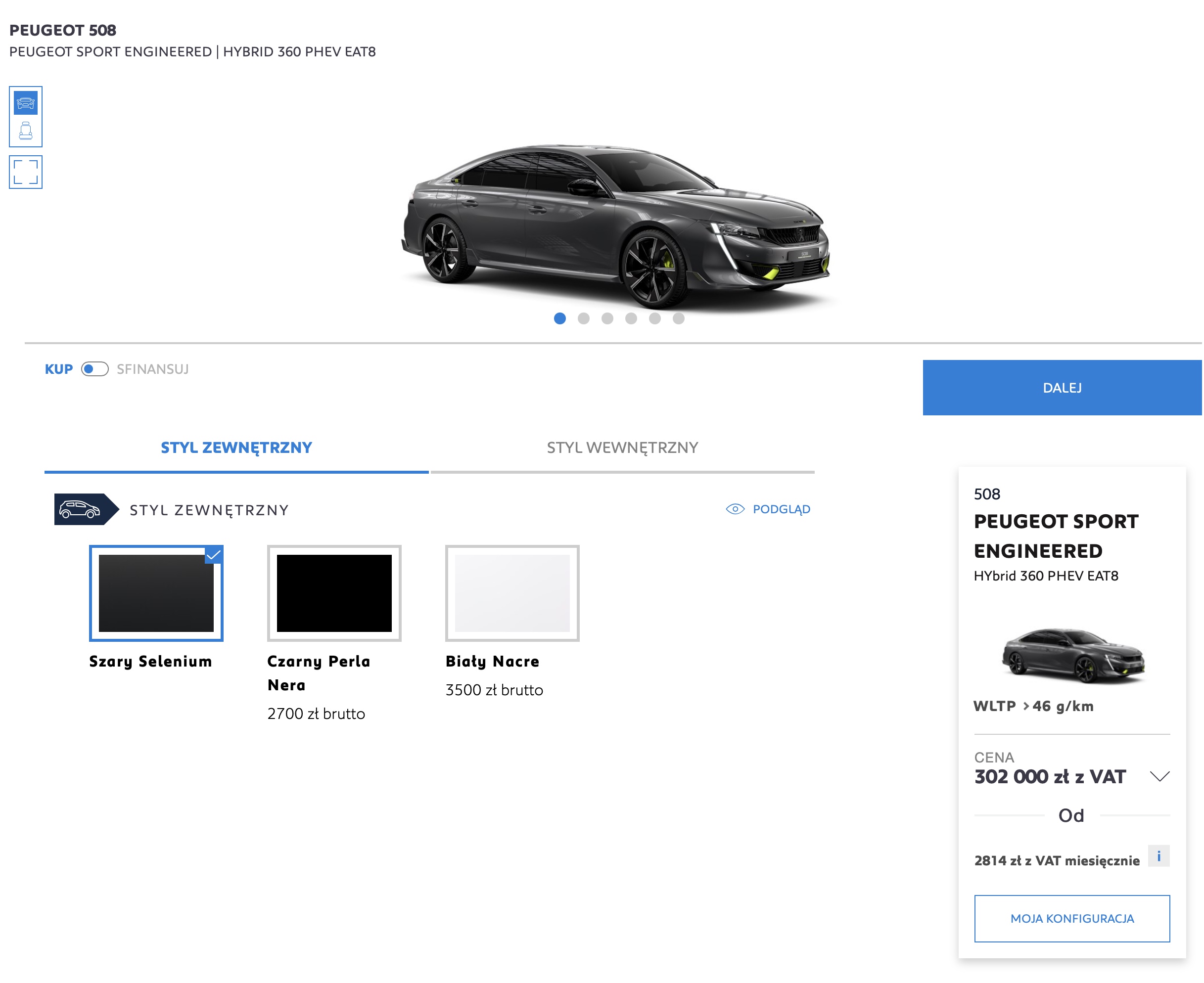1204x983 pixels.
Task: Click the summary panel car thumbnail
Action: point(1073,655)
